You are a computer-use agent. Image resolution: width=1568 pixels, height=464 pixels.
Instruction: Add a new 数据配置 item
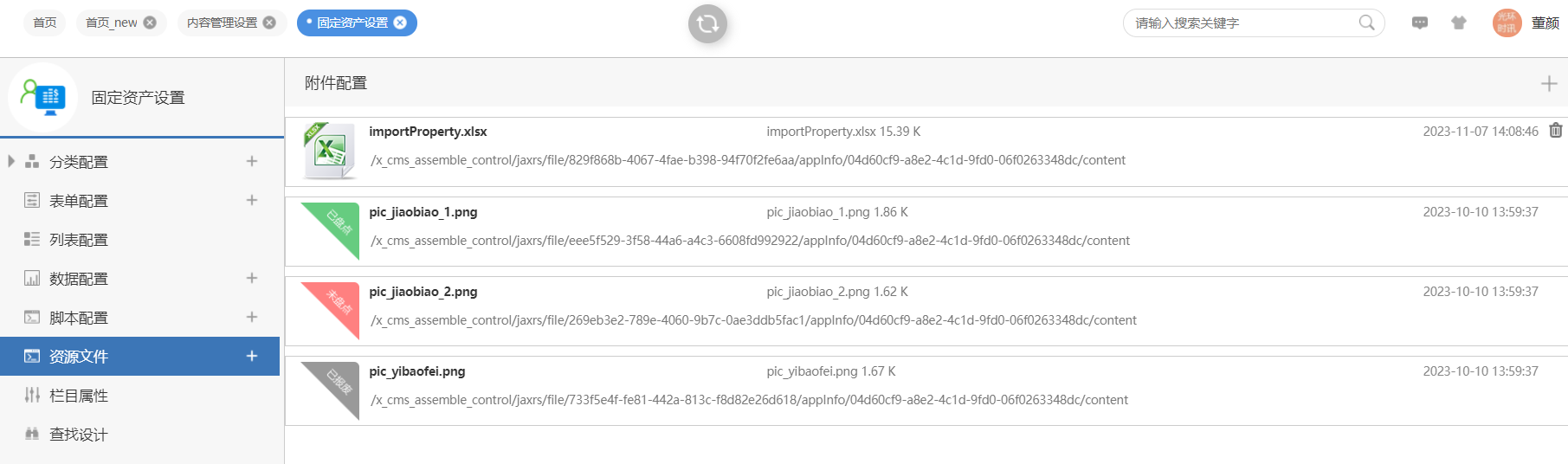[x=252, y=278]
